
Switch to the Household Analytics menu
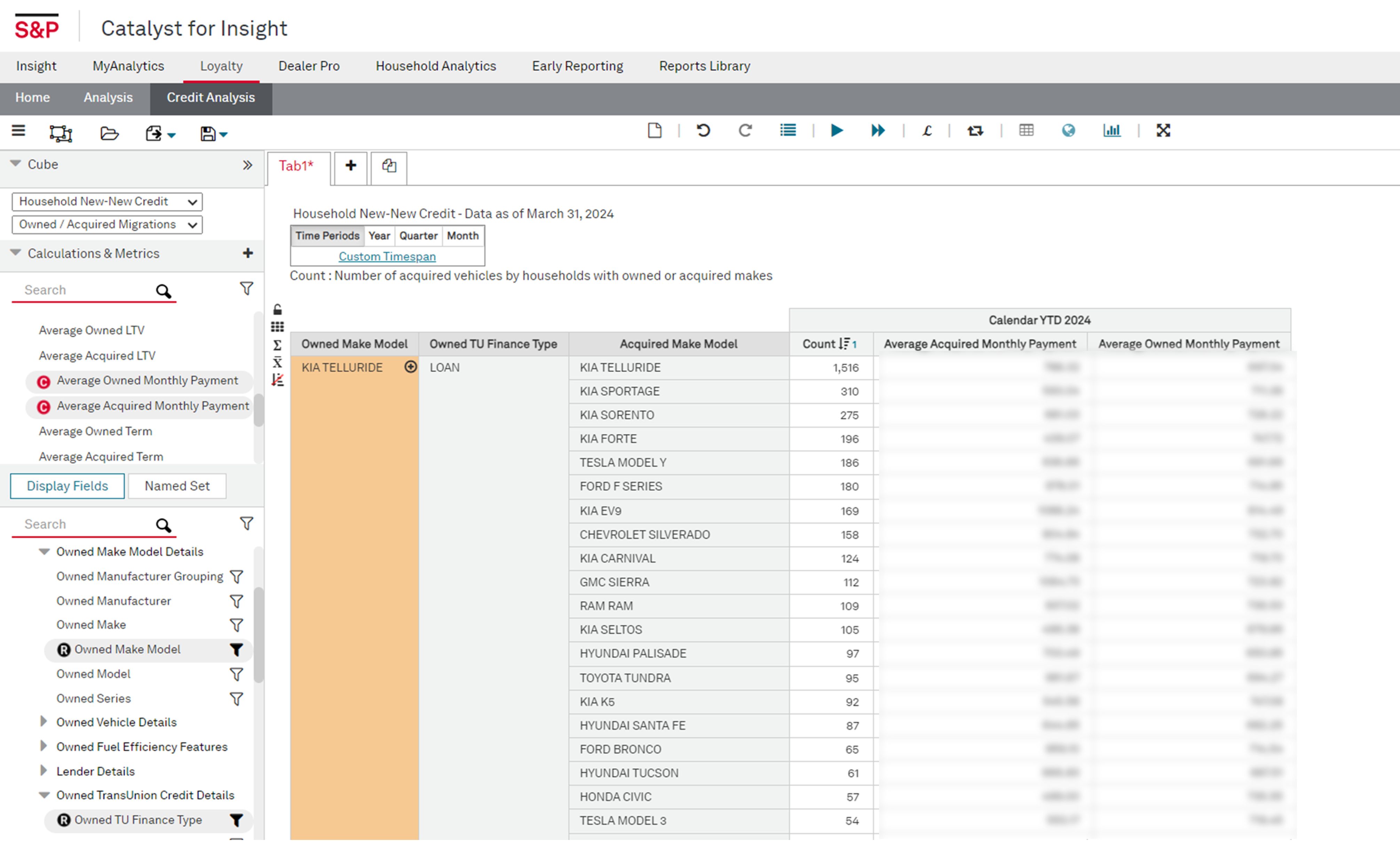point(435,66)
